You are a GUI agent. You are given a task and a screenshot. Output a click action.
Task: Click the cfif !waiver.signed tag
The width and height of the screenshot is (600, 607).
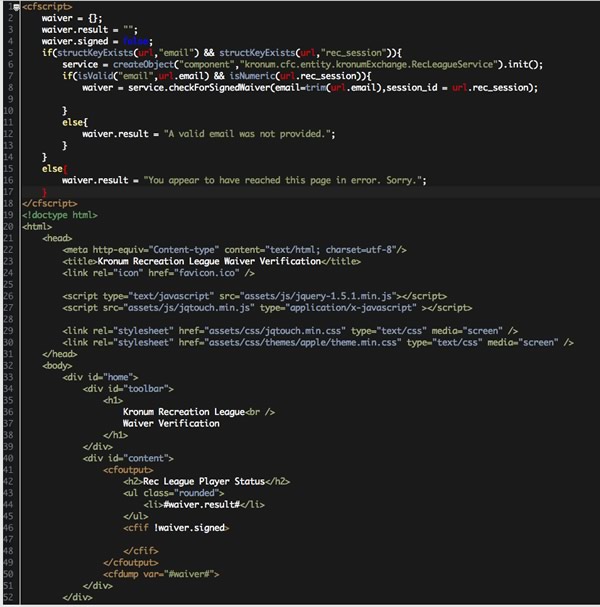click(x=176, y=529)
